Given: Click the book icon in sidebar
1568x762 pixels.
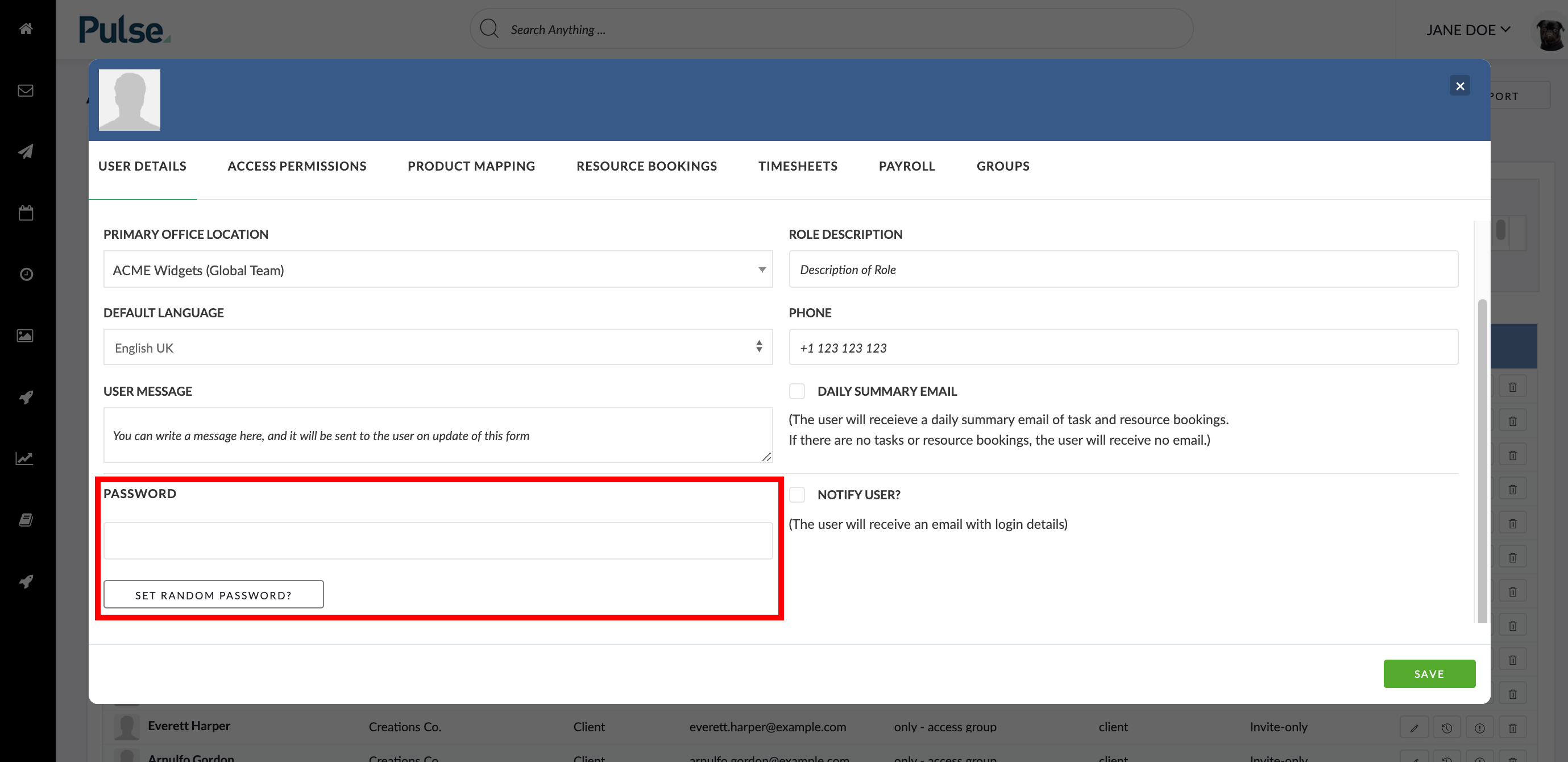Looking at the screenshot, I should click(x=26, y=520).
